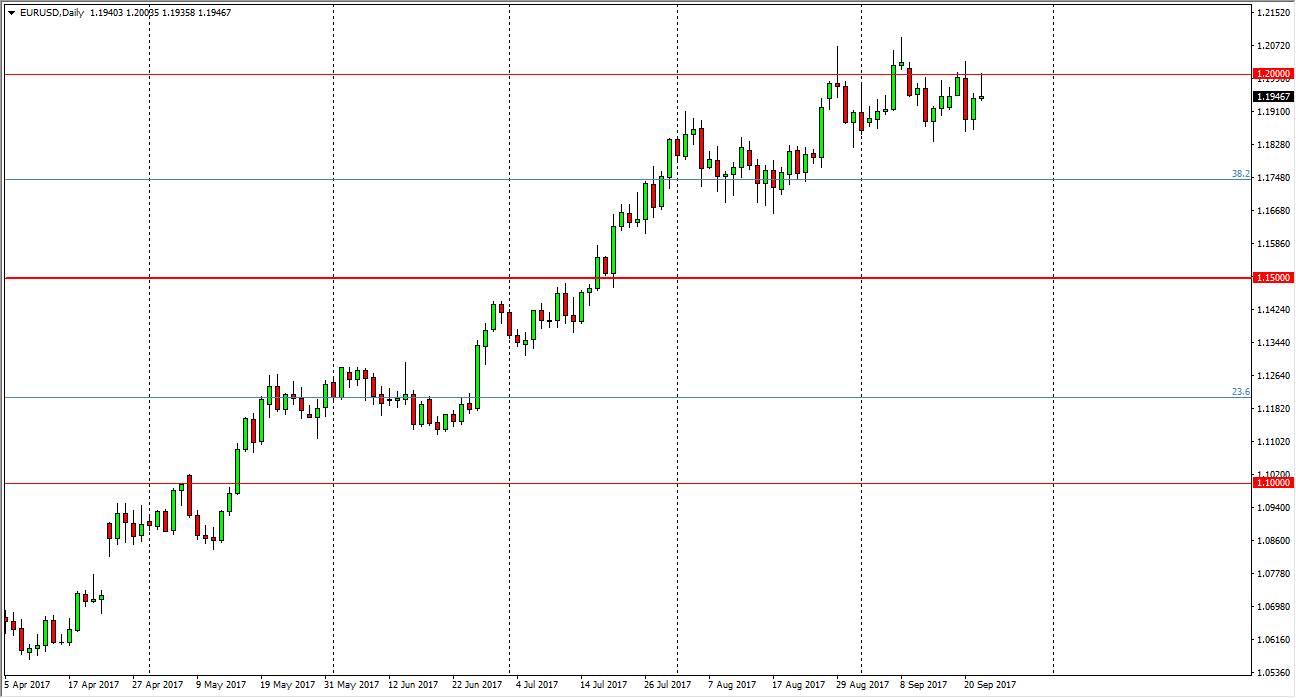Select the latest candlestick on the chart

coord(981,97)
